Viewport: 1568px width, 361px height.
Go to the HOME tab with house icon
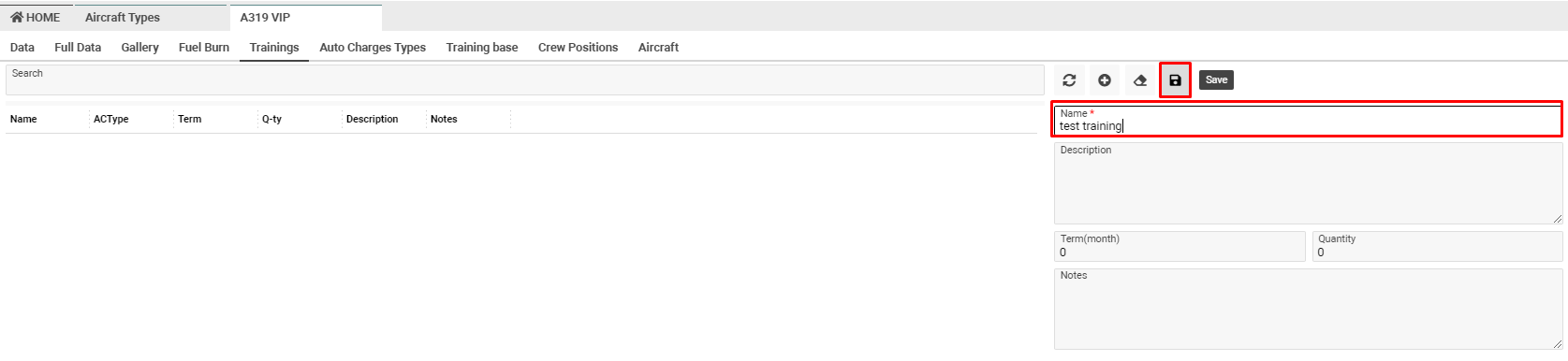coord(36,17)
